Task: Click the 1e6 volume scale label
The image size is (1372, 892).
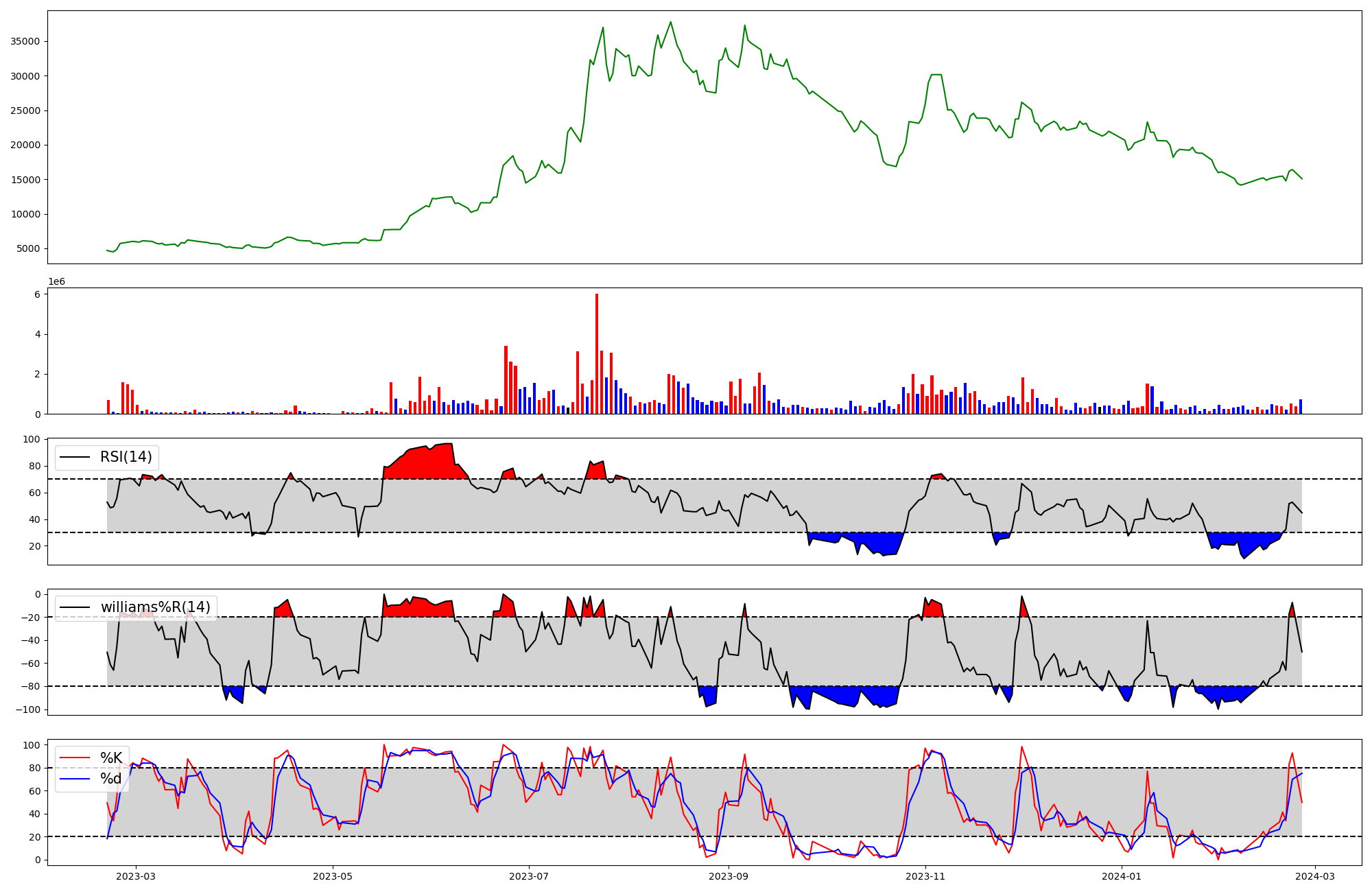Action: click(x=56, y=281)
